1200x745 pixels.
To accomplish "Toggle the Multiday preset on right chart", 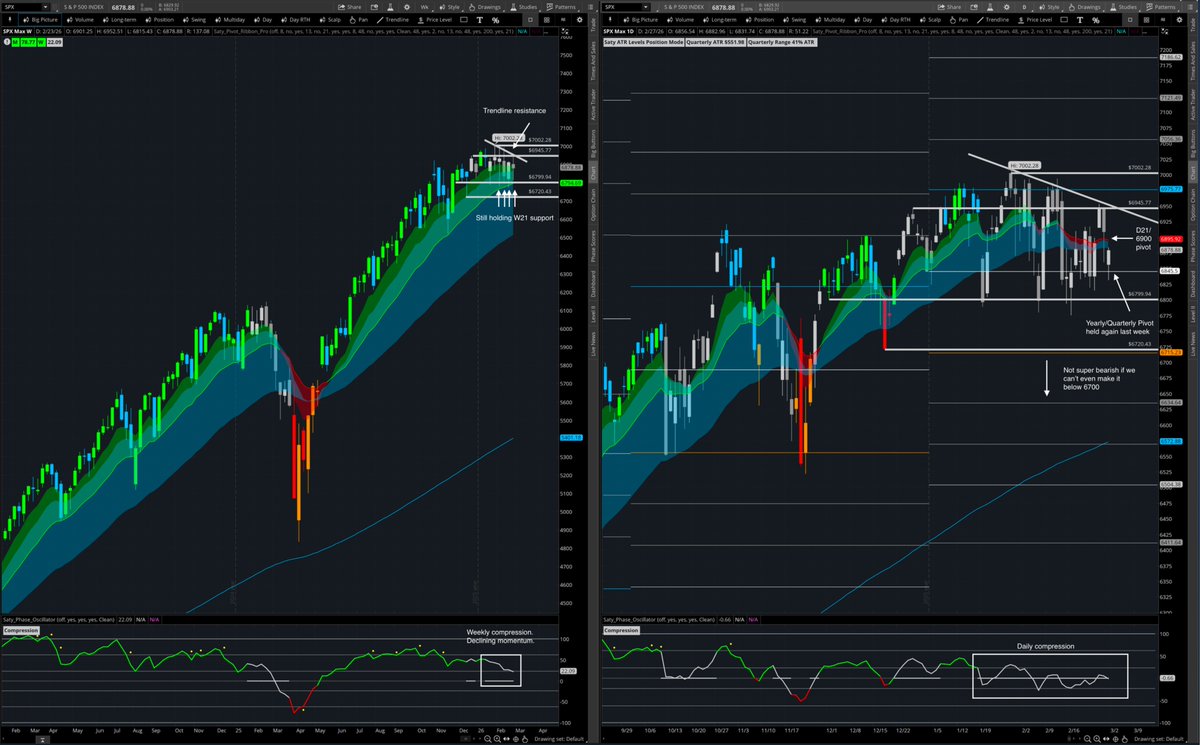I will click(830, 20).
